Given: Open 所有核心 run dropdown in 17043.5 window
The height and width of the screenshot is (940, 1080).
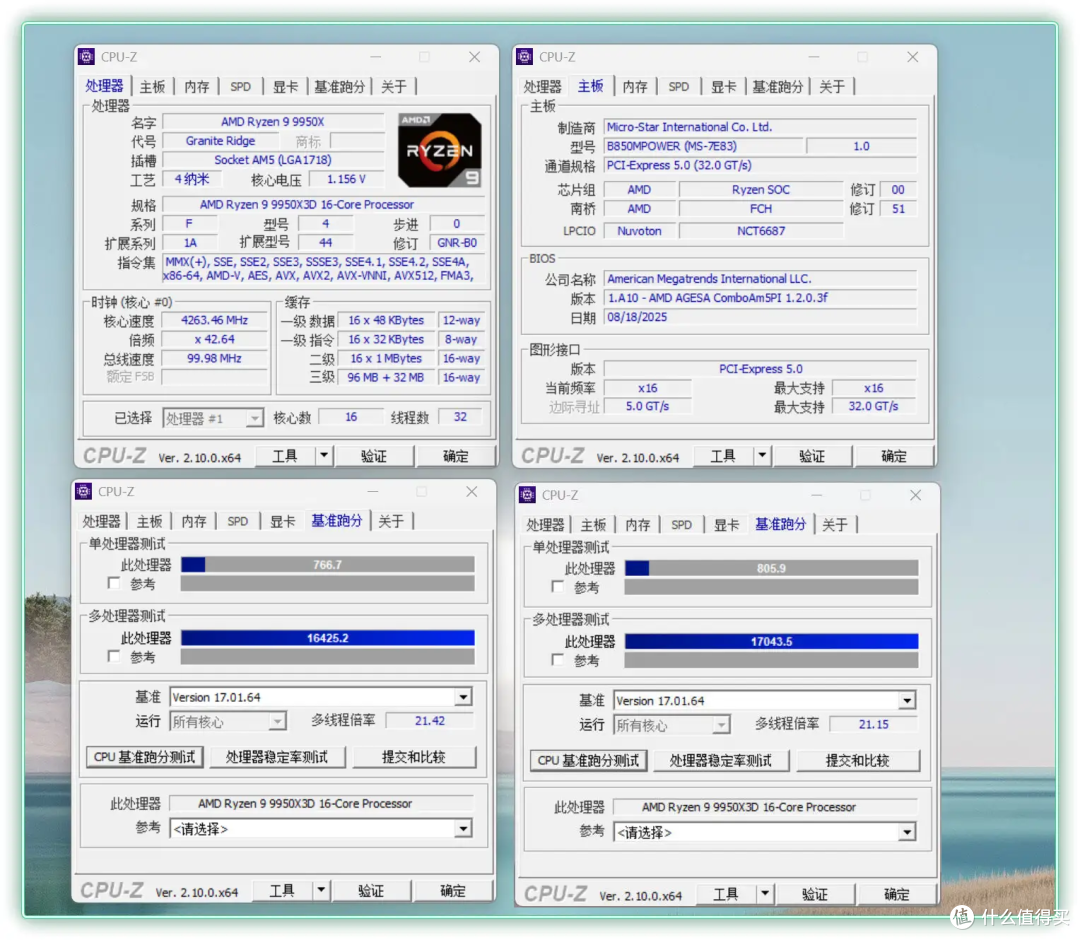Looking at the screenshot, I should coord(671,724).
